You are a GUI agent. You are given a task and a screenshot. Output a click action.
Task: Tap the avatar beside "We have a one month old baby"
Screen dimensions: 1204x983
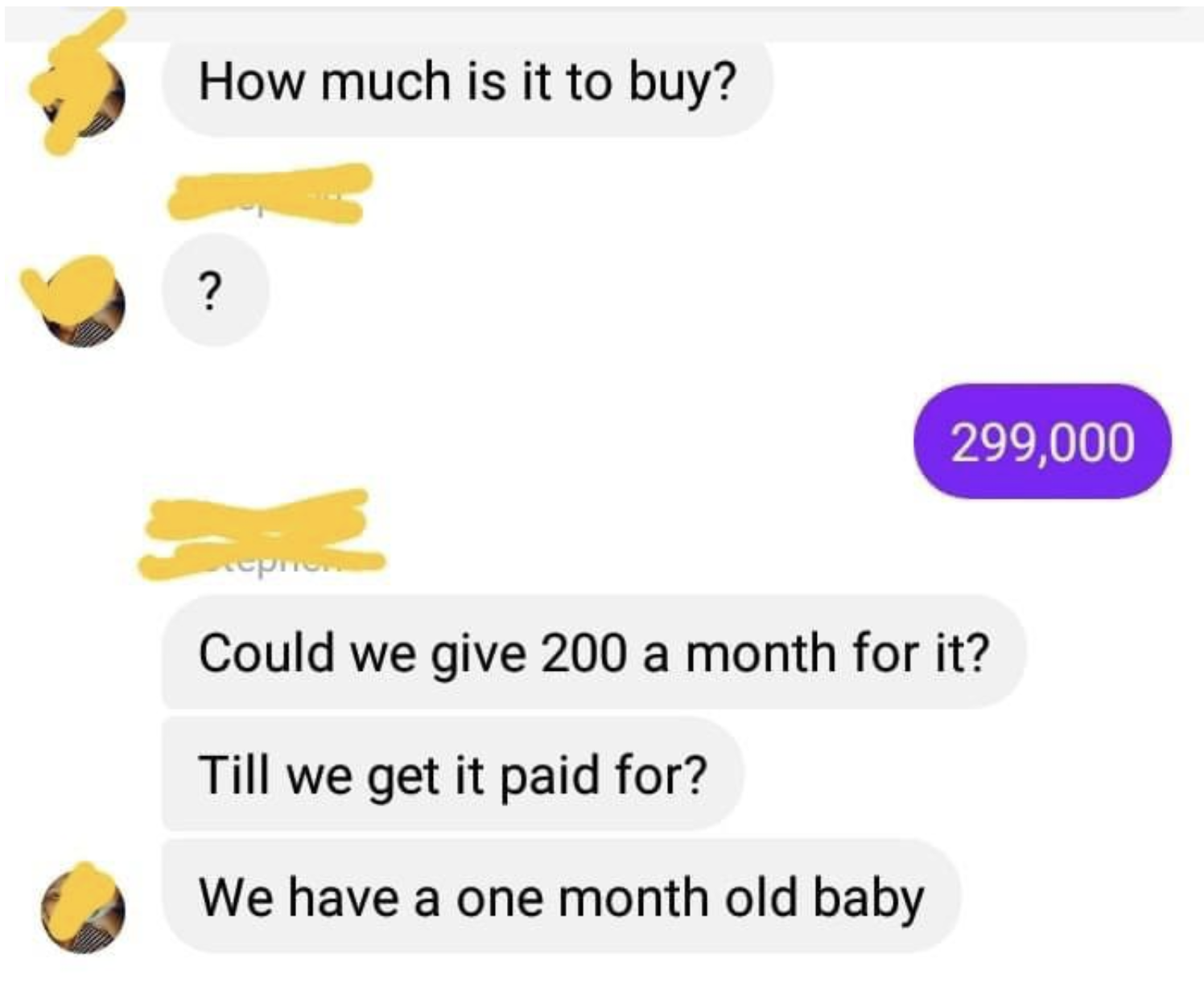(83, 907)
